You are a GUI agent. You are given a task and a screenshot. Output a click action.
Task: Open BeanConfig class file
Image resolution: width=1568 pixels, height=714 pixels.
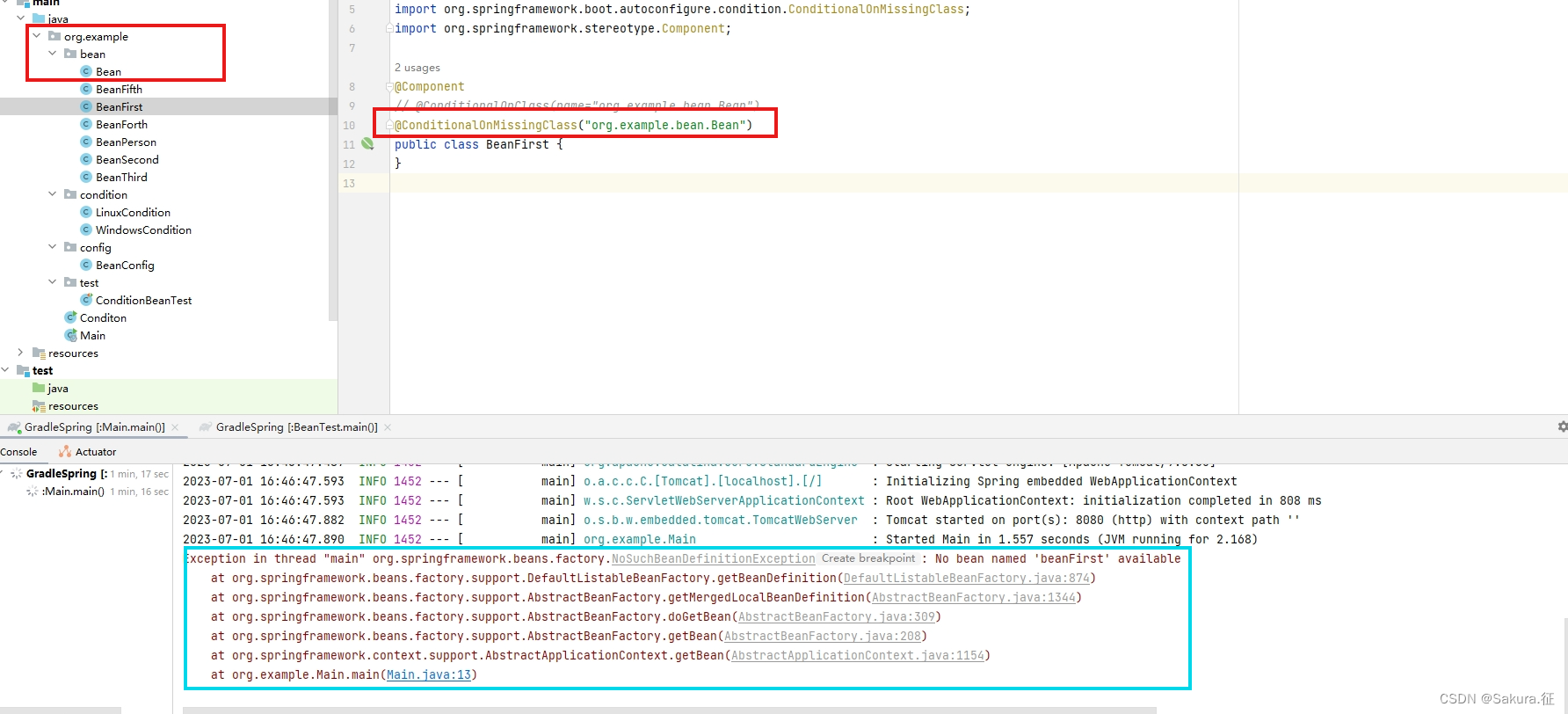pos(125,265)
